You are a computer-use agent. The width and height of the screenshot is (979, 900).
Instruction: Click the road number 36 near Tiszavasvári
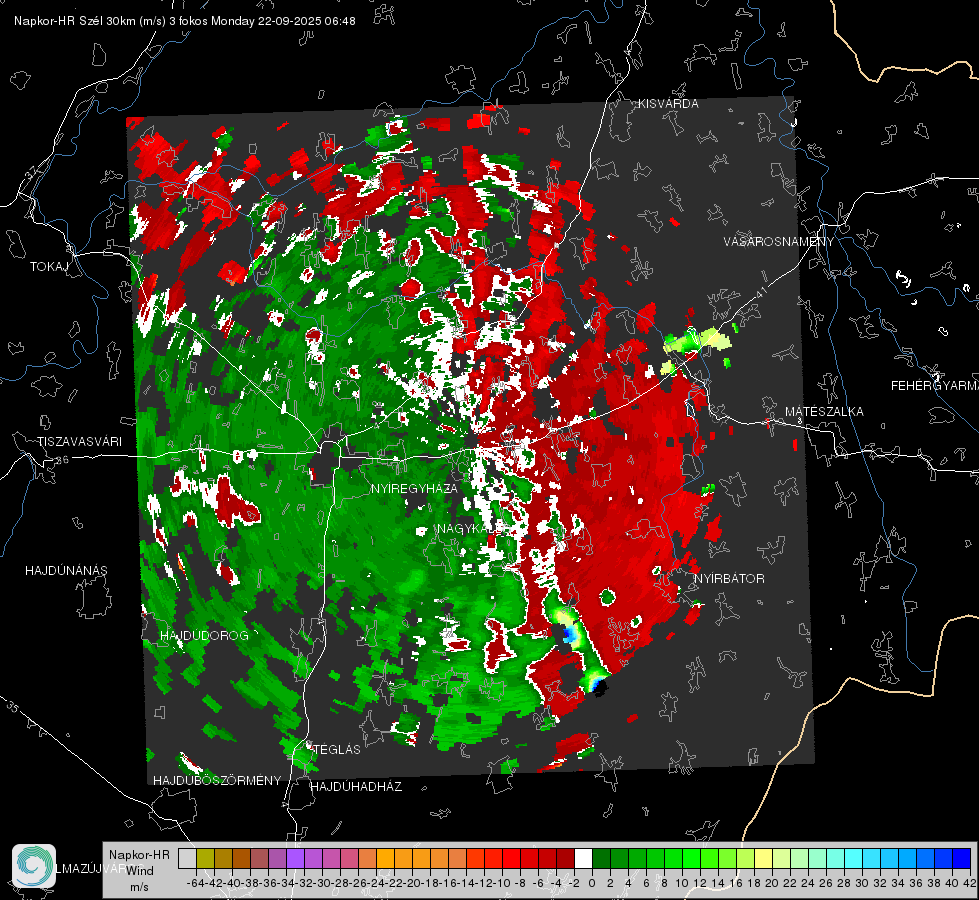62,460
